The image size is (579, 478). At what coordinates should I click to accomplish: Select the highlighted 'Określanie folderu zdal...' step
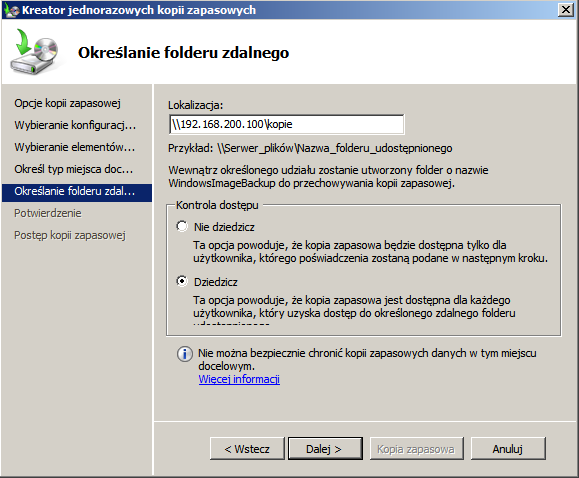[77, 192]
